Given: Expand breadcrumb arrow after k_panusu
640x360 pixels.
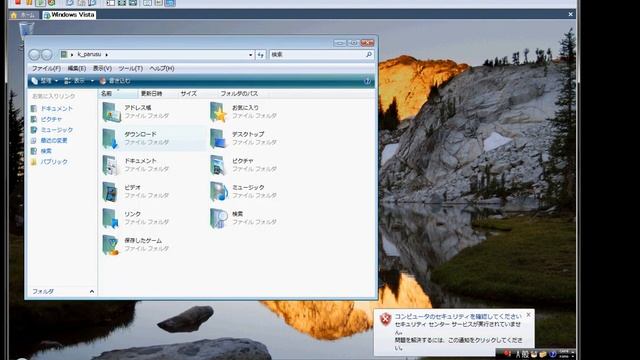Looking at the screenshot, I should click(x=107, y=54).
